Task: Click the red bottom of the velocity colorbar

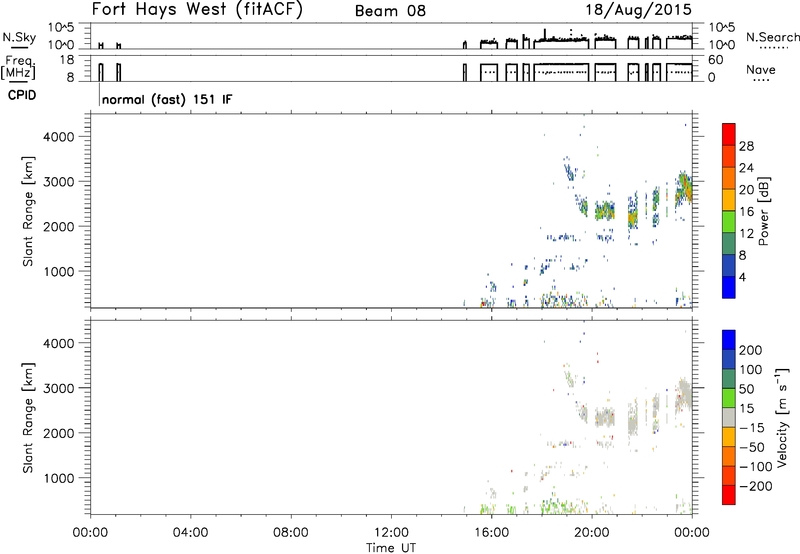Action: (x=729, y=495)
